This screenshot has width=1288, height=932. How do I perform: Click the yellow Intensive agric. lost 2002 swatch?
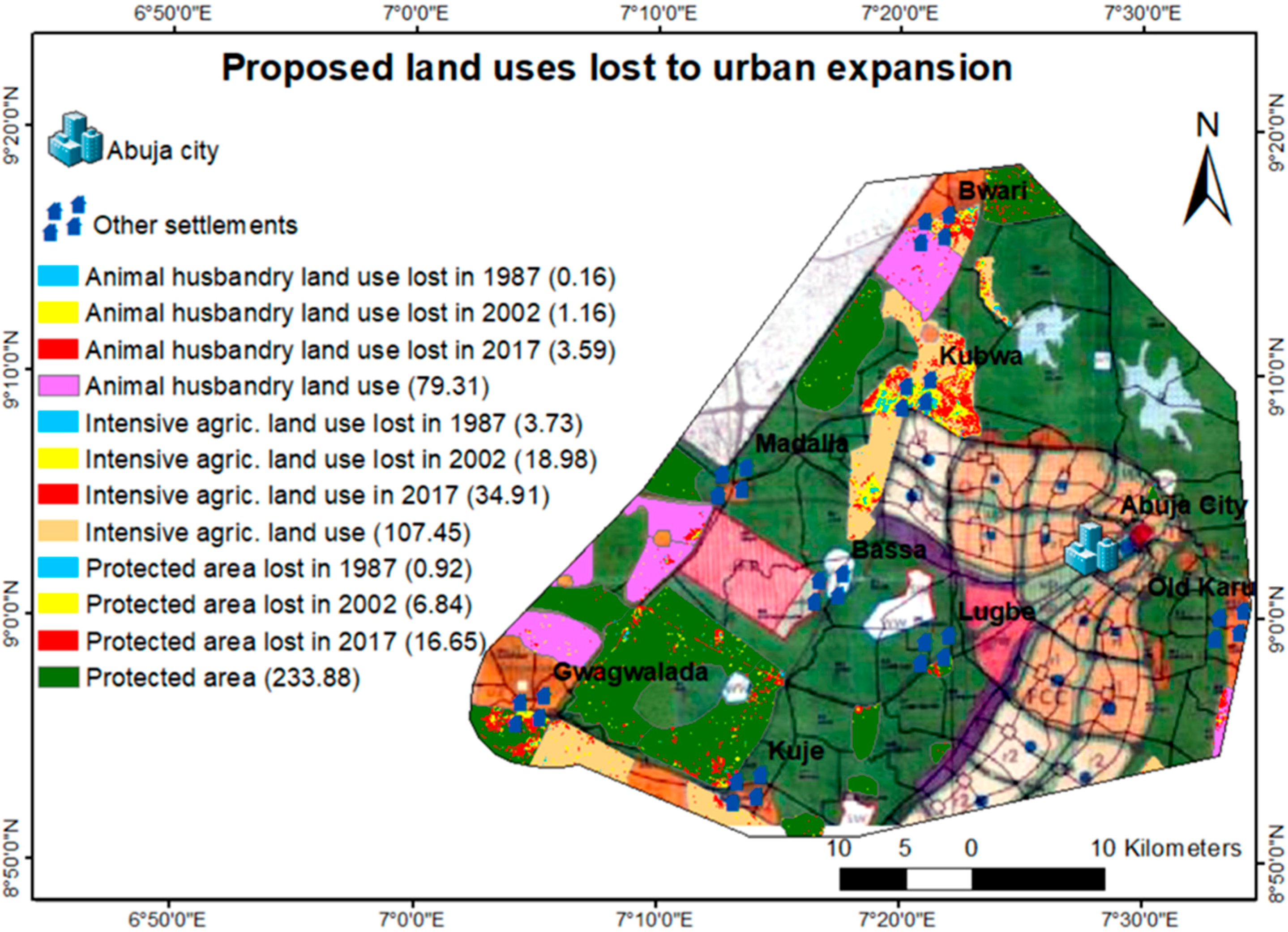[59, 459]
